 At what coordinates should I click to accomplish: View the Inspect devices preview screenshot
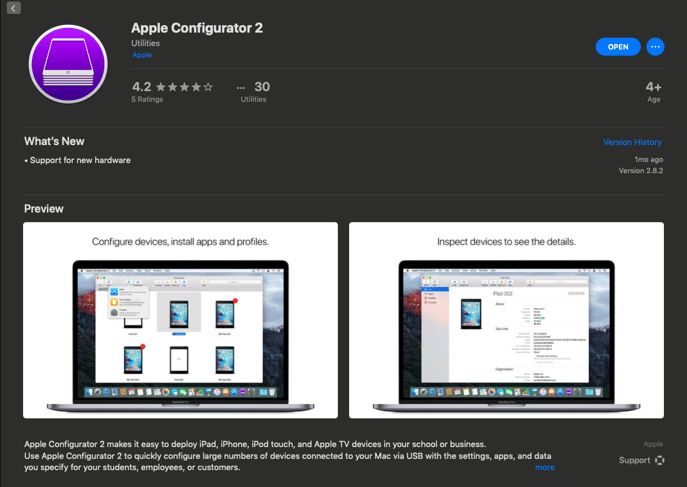point(506,320)
